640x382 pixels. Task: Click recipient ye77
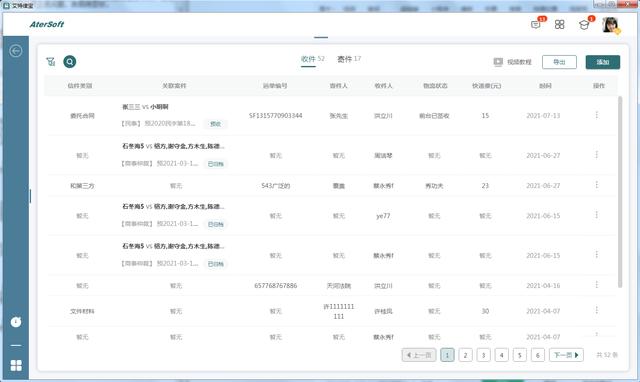[383, 216]
